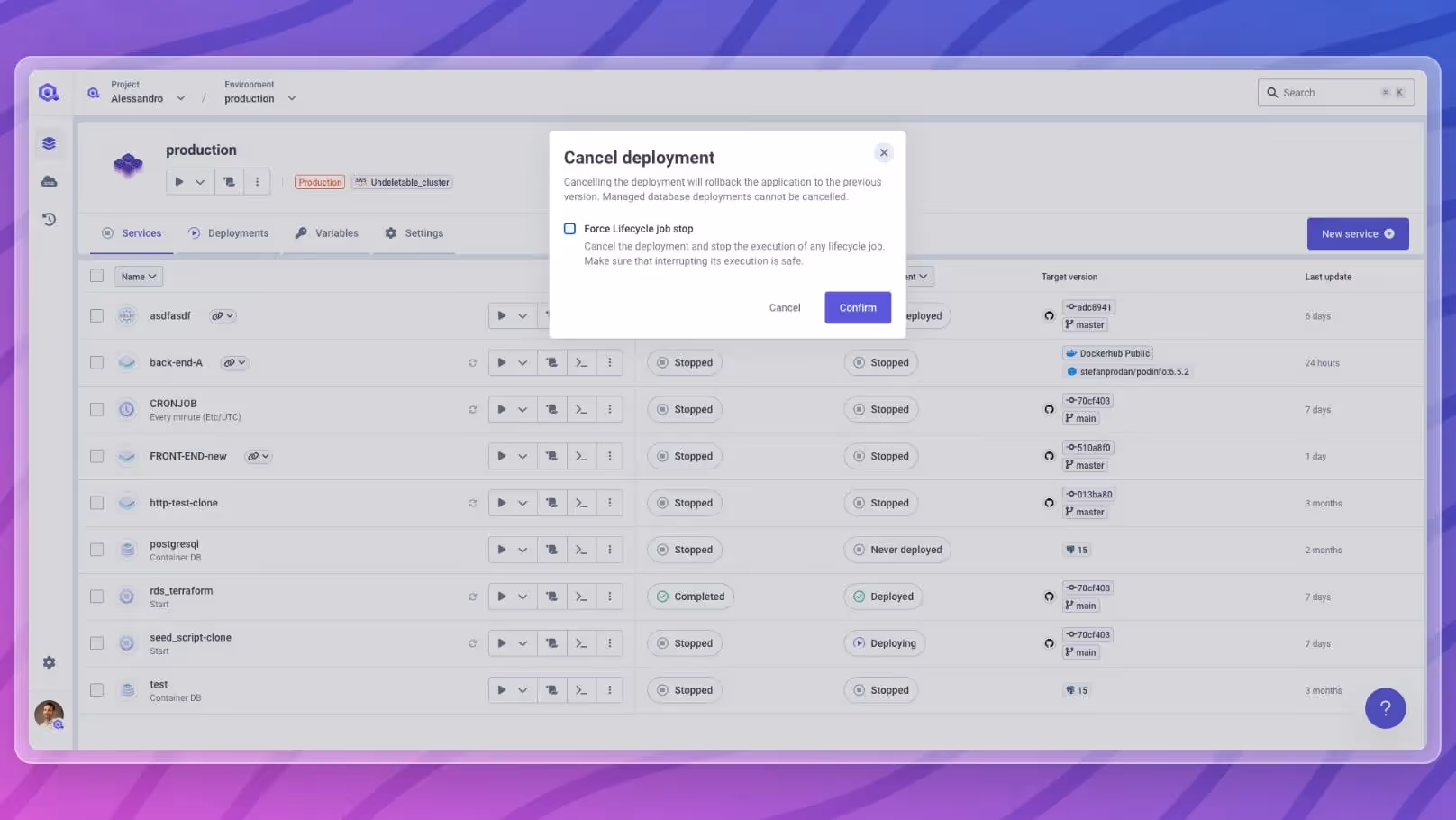Expand the environment deploy actions chevron
The height and width of the screenshot is (820, 1456).
tap(200, 182)
